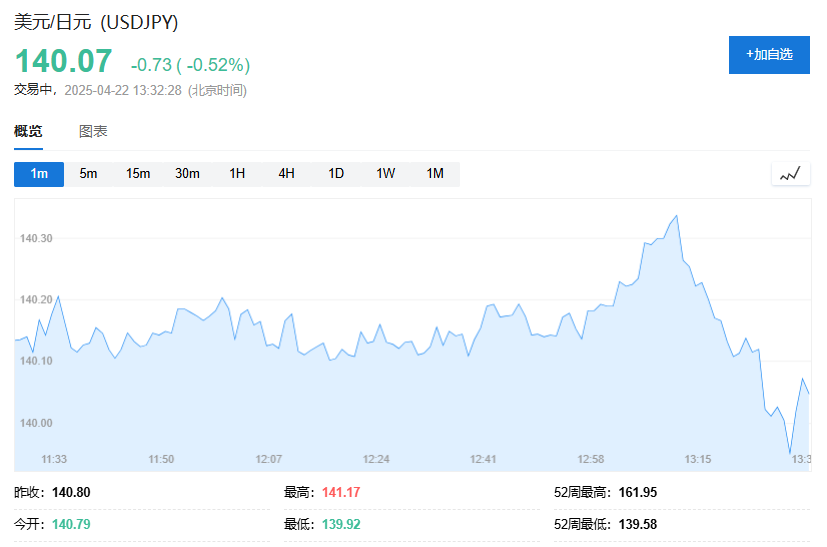Select the 1H timeframe
This screenshot has height=547, width=827.
pyautogui.click(x=237, y=174)
